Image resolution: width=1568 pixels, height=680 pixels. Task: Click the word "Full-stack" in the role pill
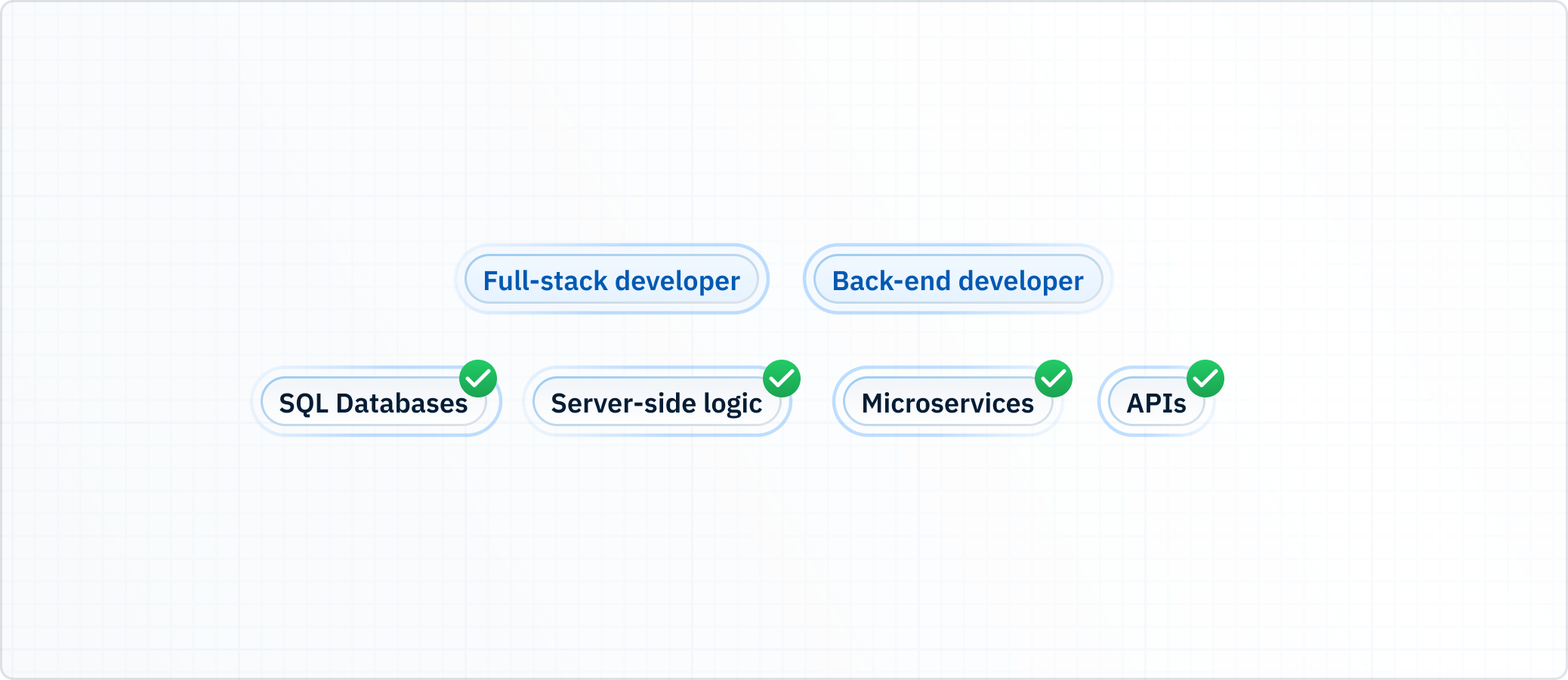(545, 281)
